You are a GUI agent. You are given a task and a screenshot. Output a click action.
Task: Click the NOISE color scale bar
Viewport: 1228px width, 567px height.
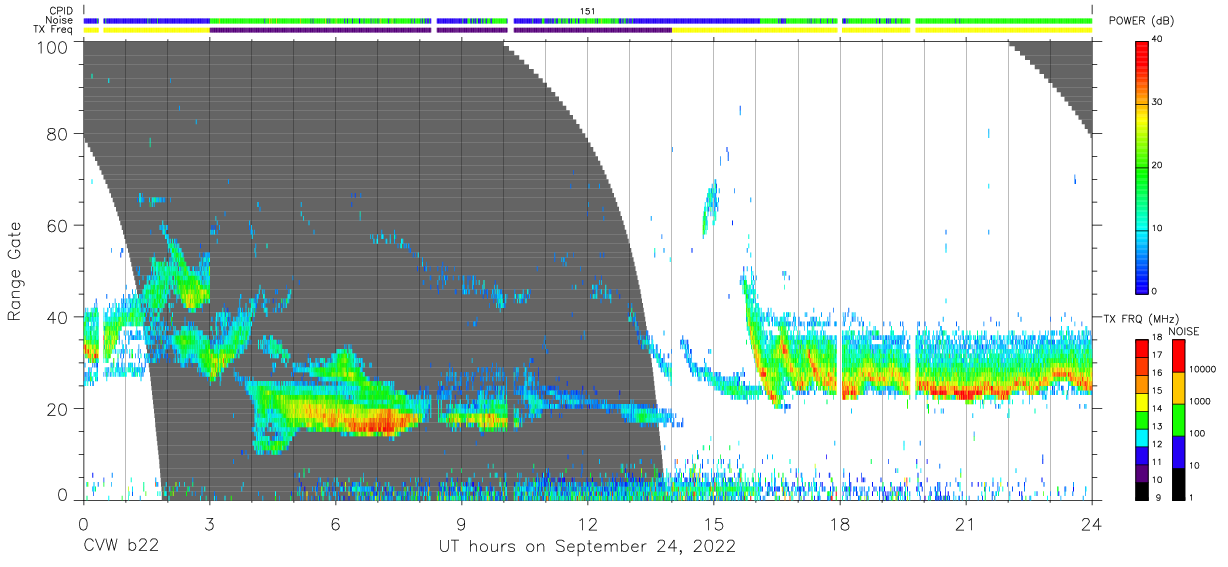[1177, 418]
